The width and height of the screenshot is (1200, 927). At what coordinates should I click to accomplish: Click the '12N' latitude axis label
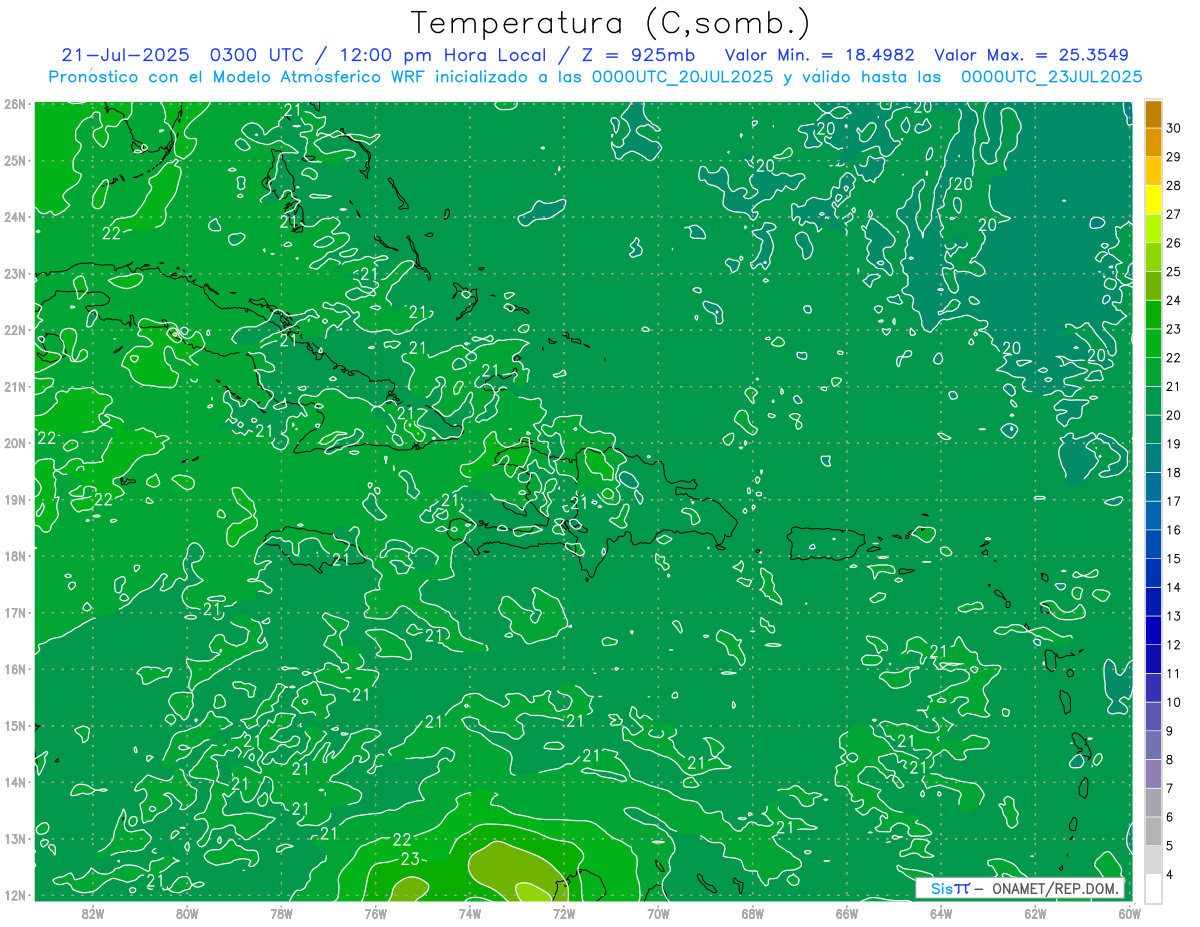[x=14, y=895]
